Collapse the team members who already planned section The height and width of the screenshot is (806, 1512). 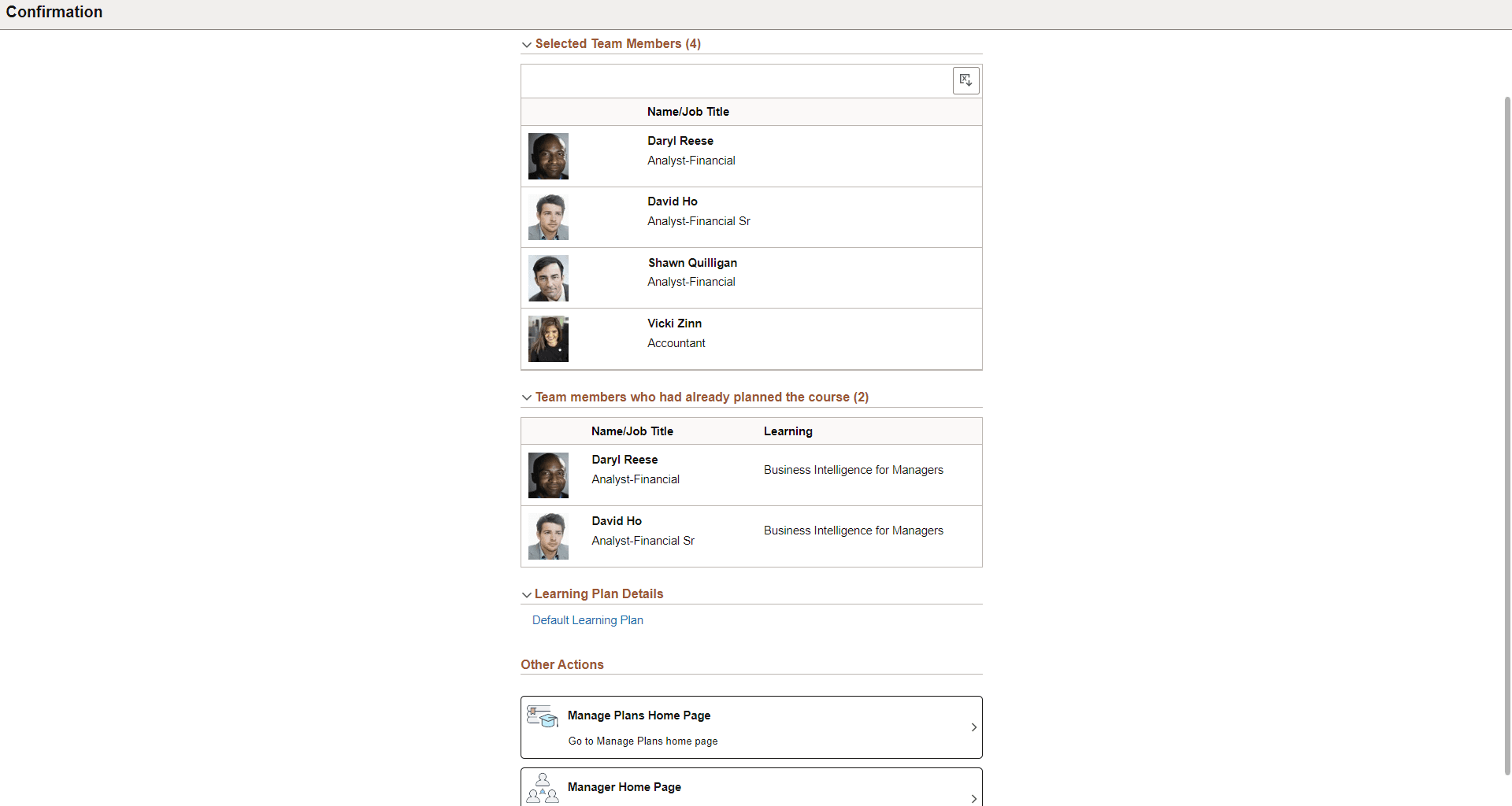(x=526, y=397)
